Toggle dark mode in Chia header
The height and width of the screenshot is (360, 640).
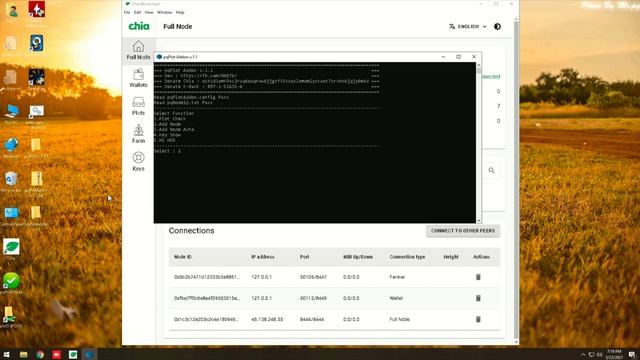click(x=497, y=27)
